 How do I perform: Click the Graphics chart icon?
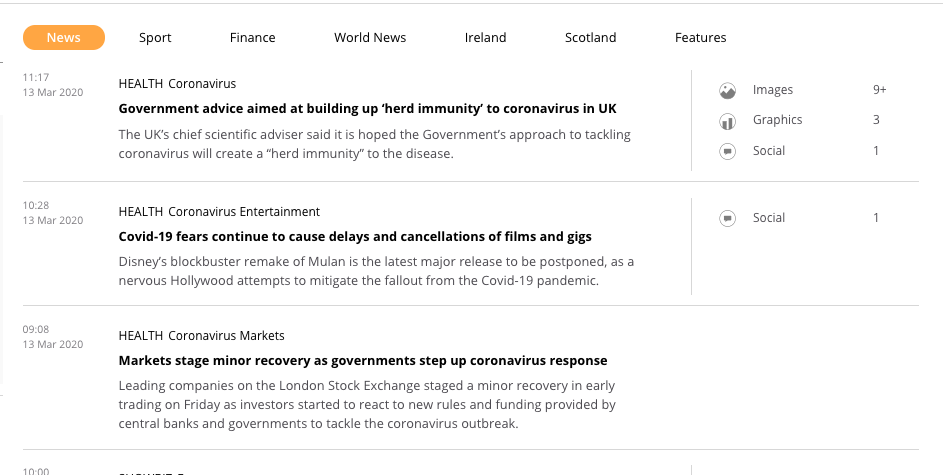coord(728,121)
